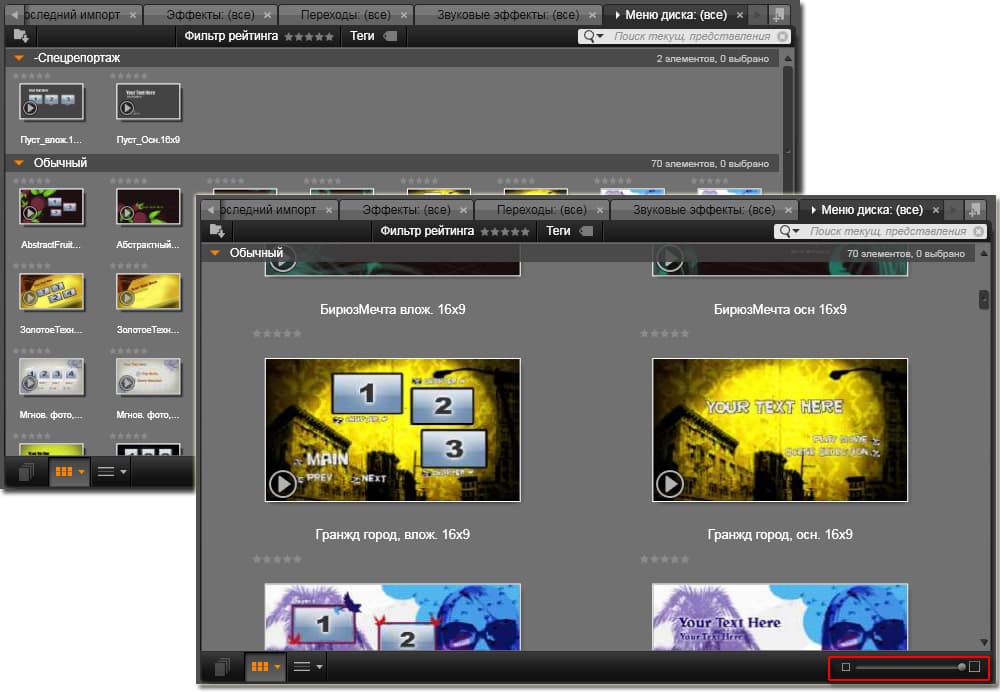Collapse Спецрепортаж section in back window
The height and width of the screenshot is (692, 1000).
(19, 58)
